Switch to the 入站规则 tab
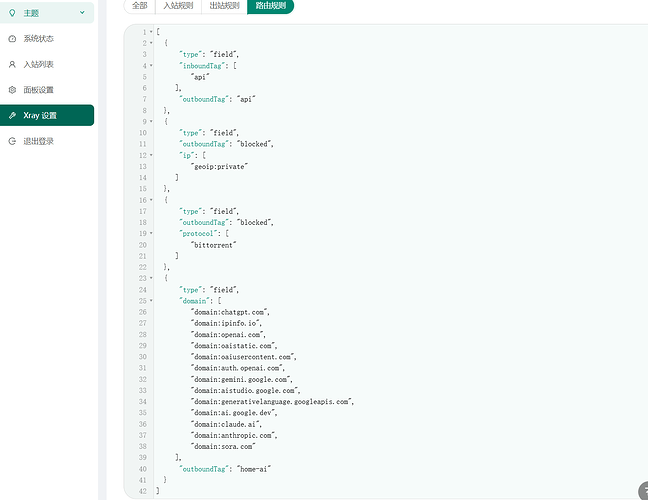This screenshot has height=500, width=648. point(178,6)
